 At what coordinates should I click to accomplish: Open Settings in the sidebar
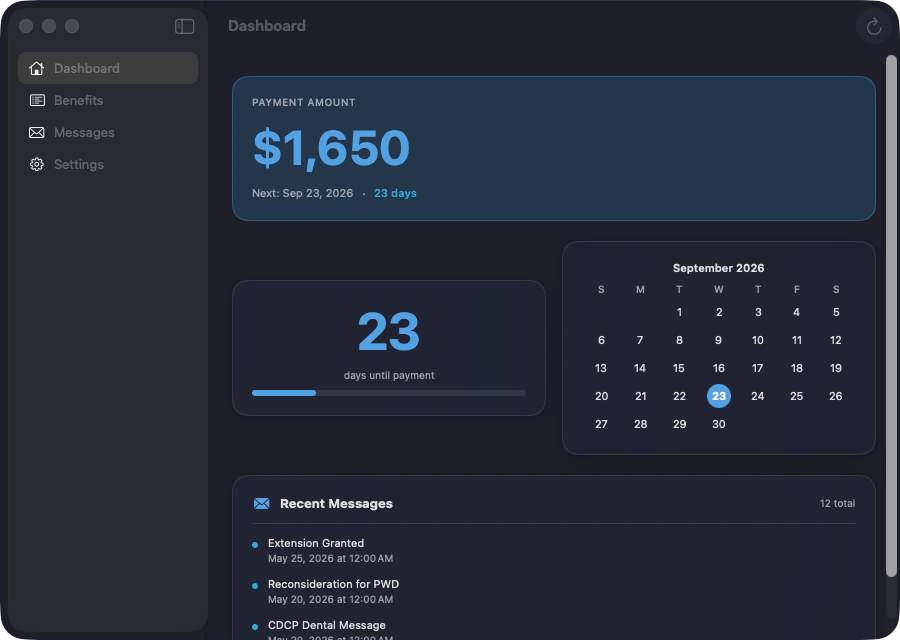click(x=108, y=165)
